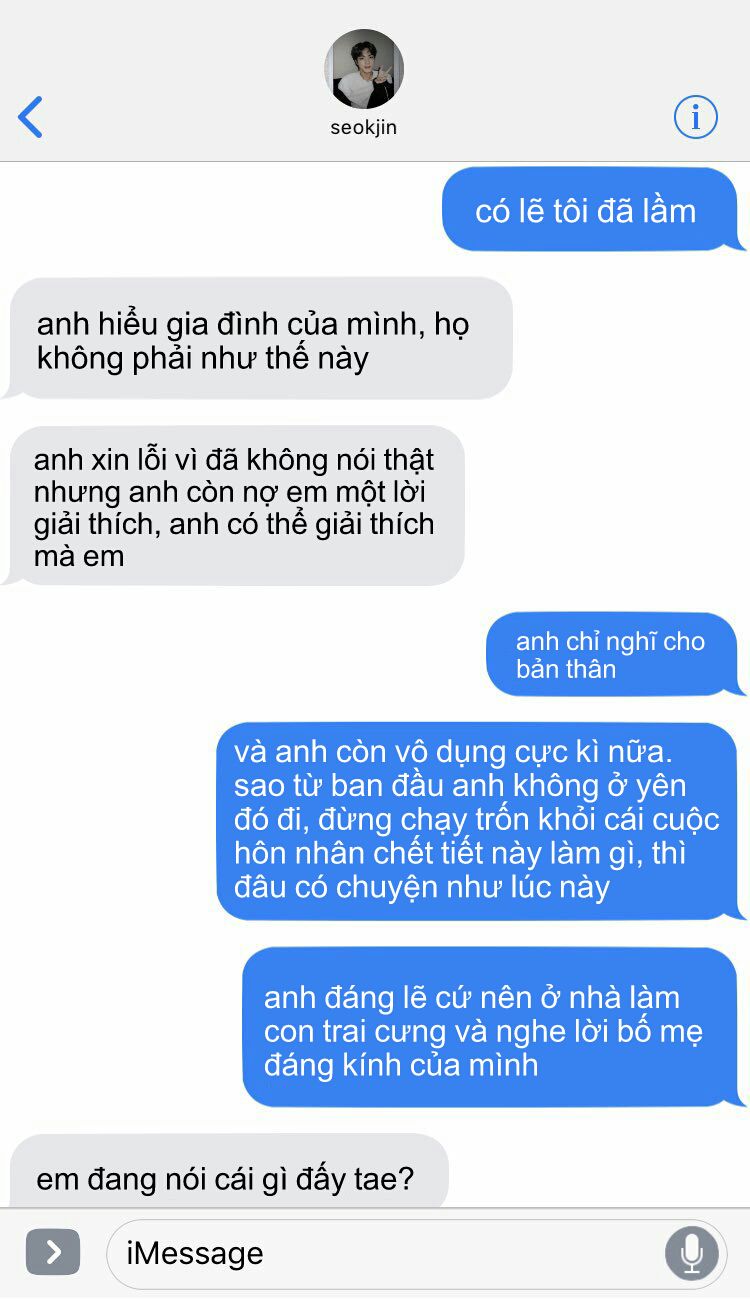
Task: Go back using the blue chevron
Action: click(31, 117)
